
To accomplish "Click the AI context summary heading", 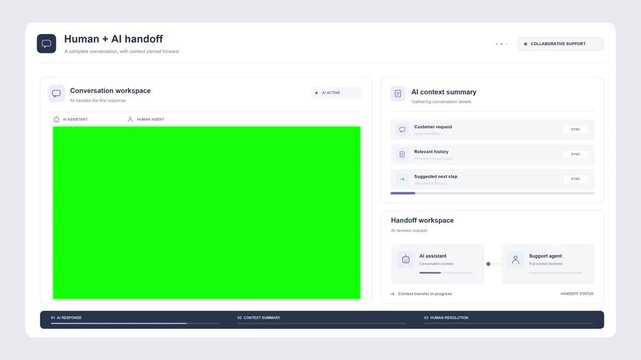I will click(x=444, y=92).
